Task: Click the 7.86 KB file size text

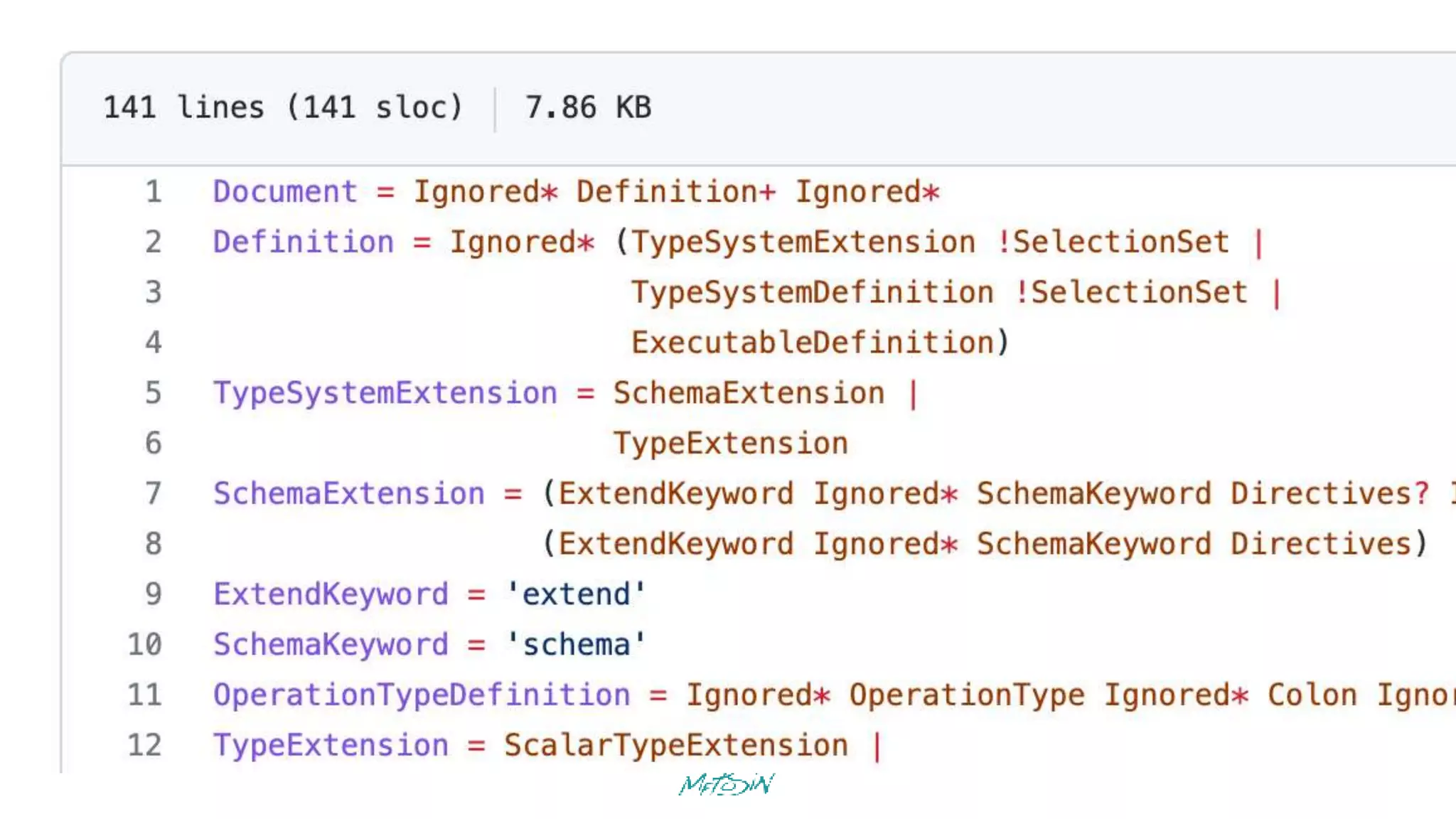Action: 588,108
